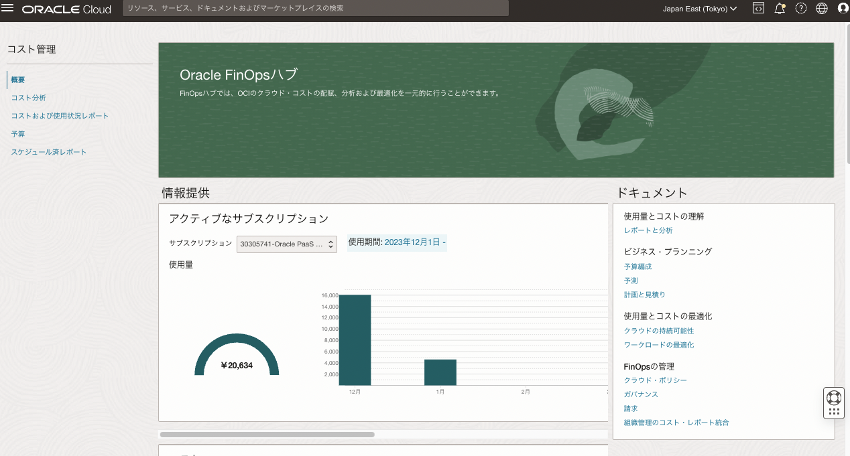The width and height of the screenshot is (850, 456).
Task: Open 組織管理のコスト・レポート統合 link
Action: [676, 423]
